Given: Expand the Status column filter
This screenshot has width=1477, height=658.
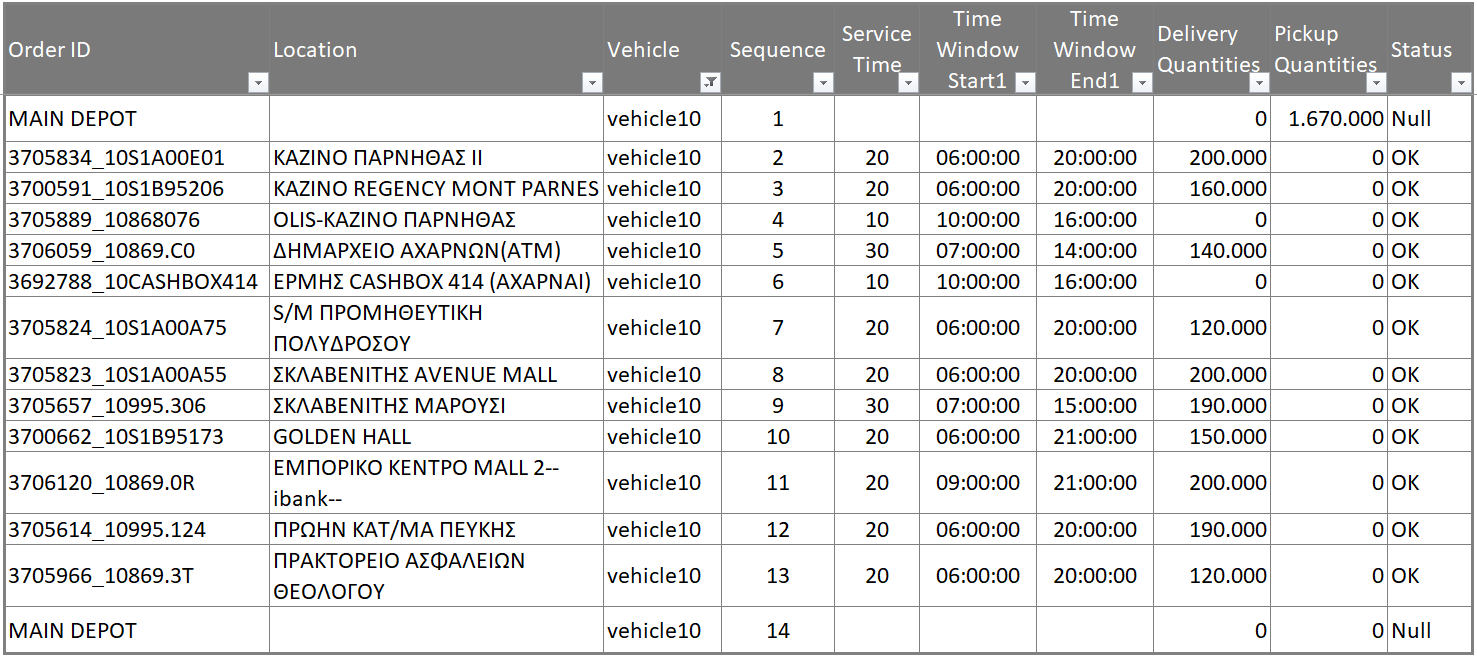Looking at the screenshot, I should (1461, 83).
